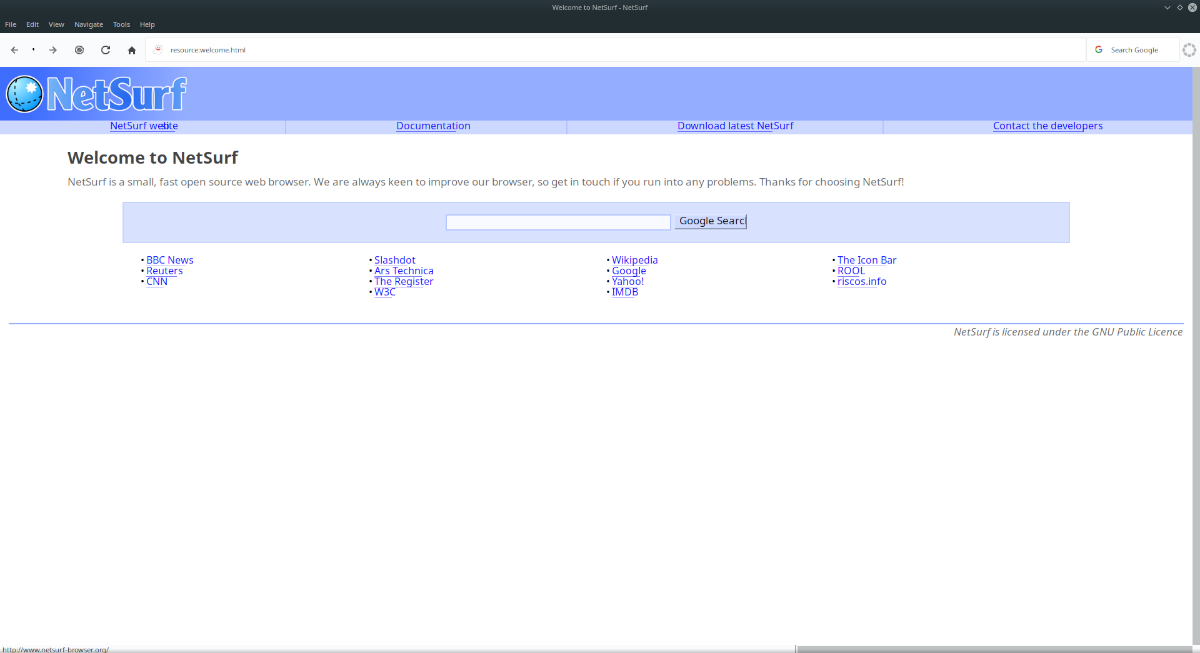This screenshot has width=1200, height=653.
Task: Open the Wikipedia link
Action: [x=635, y=259]
